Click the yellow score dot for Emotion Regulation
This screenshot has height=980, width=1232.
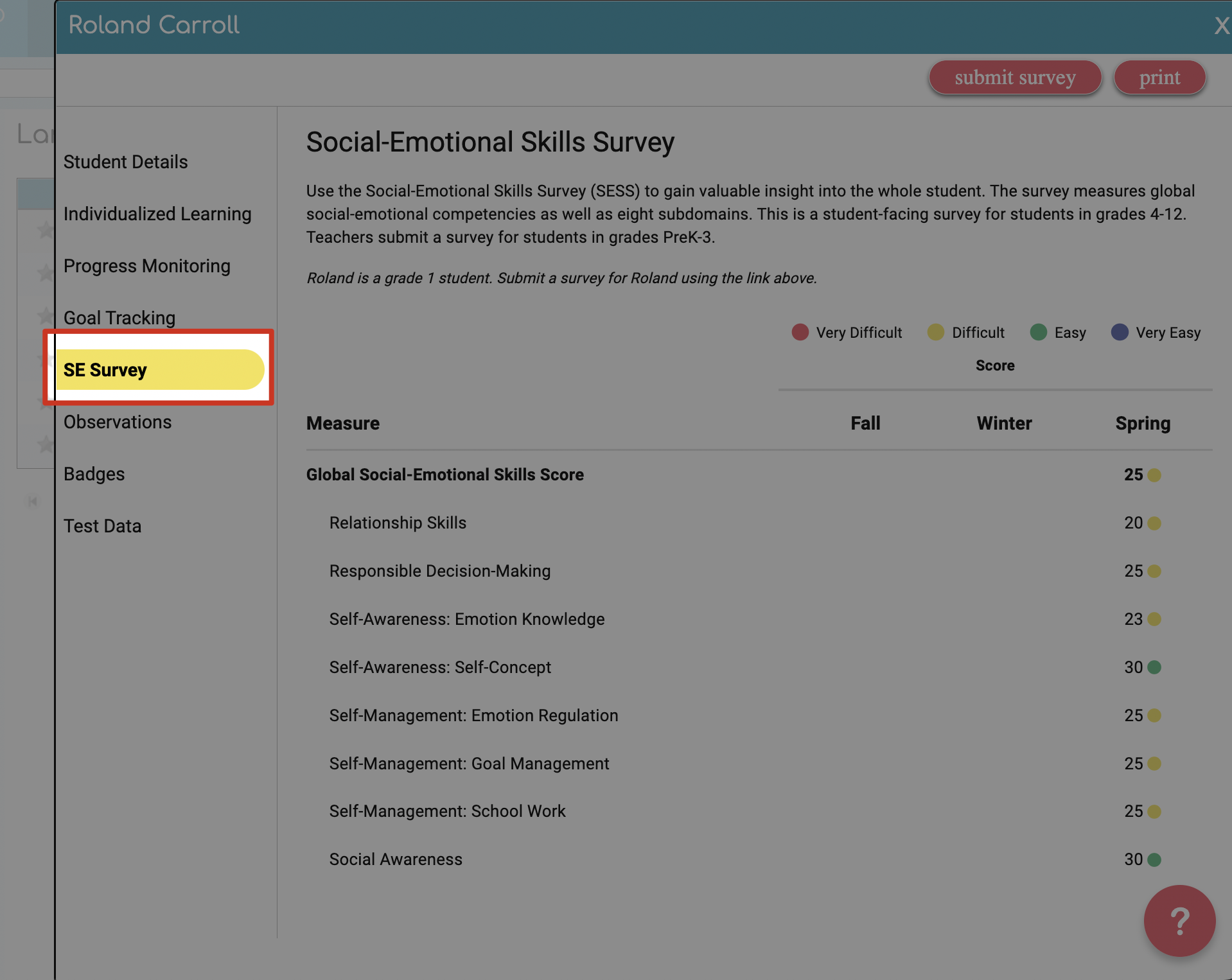(1154, 715)
